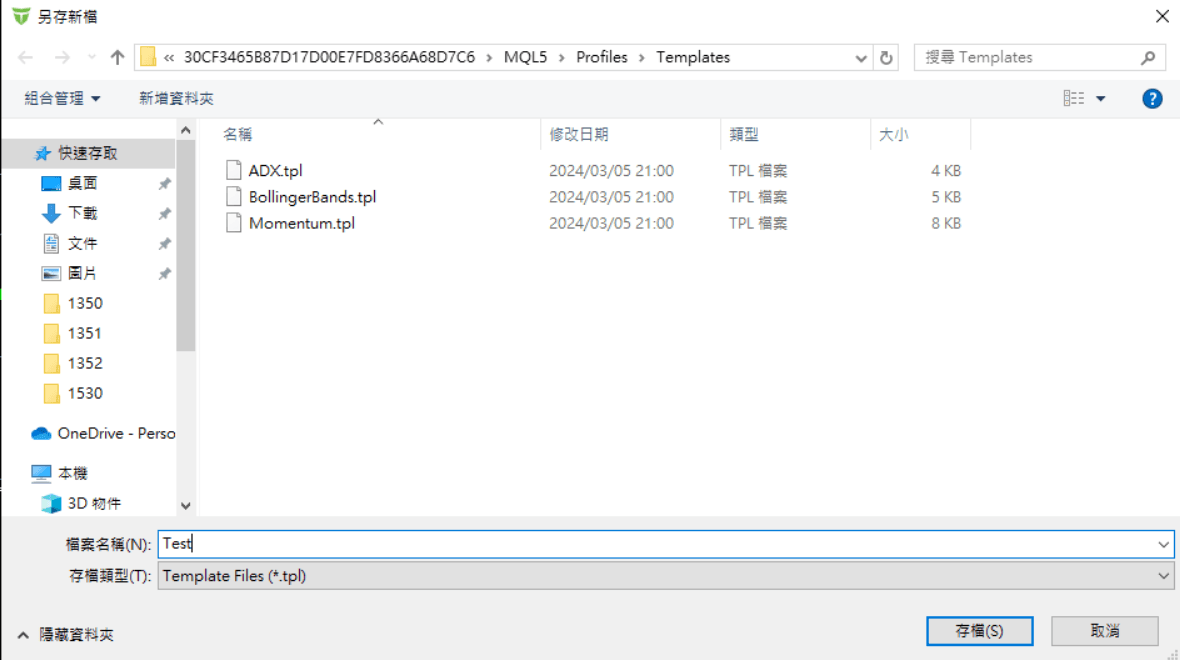Open folder 1530 in navigation pane
This screenshot has height=660, width=1180.
point(85,394)
